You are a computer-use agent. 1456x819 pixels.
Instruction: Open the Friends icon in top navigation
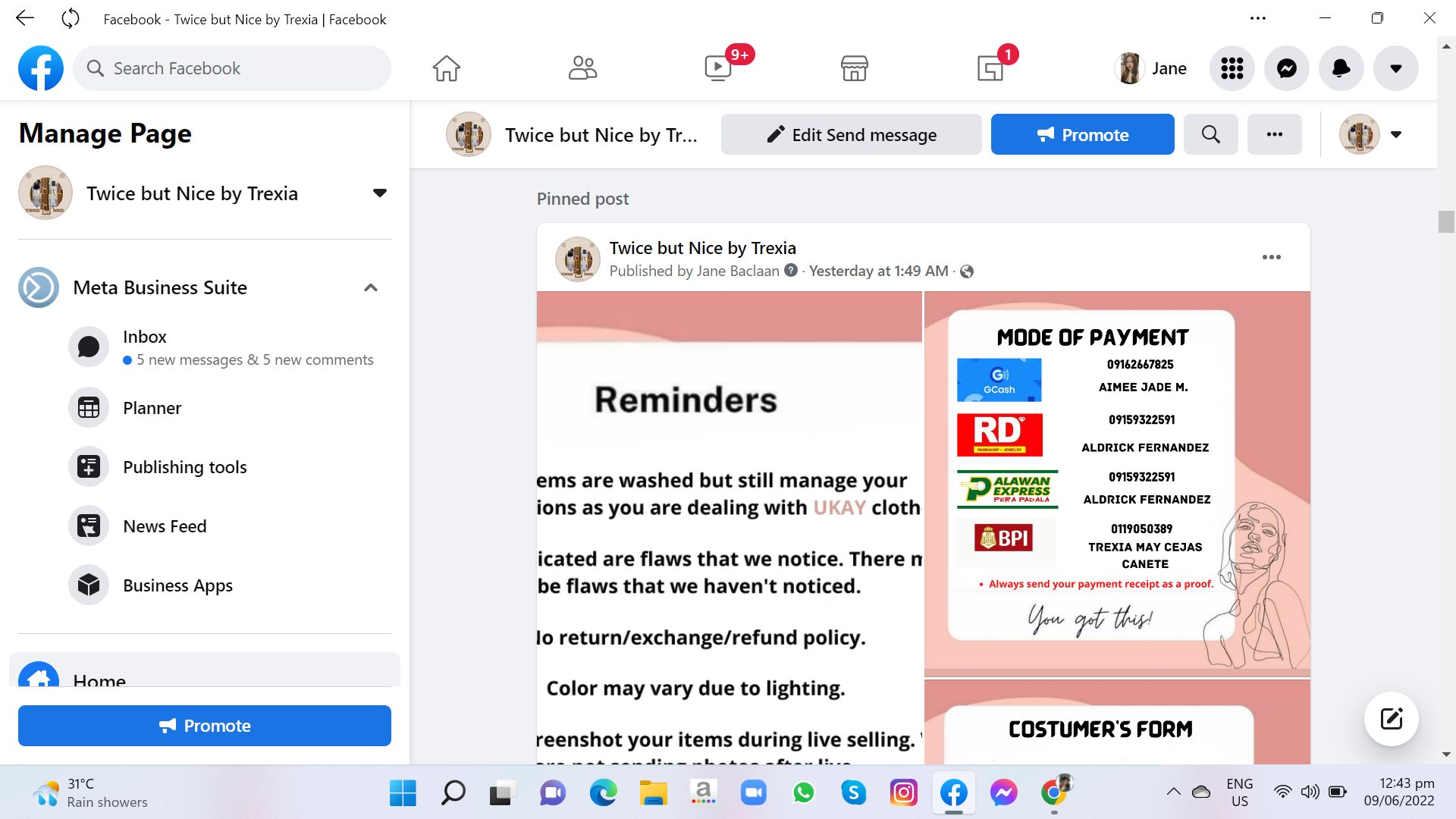pos(582,68)
